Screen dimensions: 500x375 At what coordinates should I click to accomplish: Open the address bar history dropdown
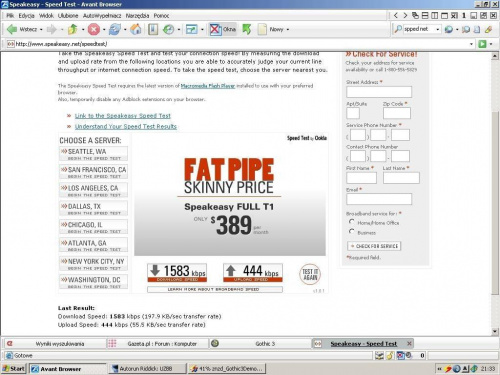[x=471, y=44]
